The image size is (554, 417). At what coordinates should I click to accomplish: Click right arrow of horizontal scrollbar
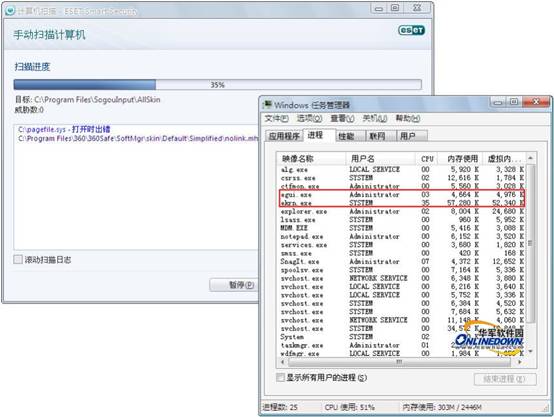[x=519, y=362]
